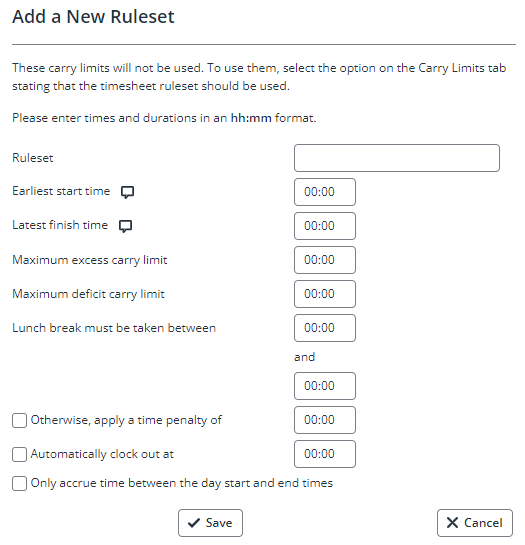Screen dimensions: 525x545
Task: Enable the 'Otherwise, apply a time penalty' checkbox
Action: coord(19,420)
